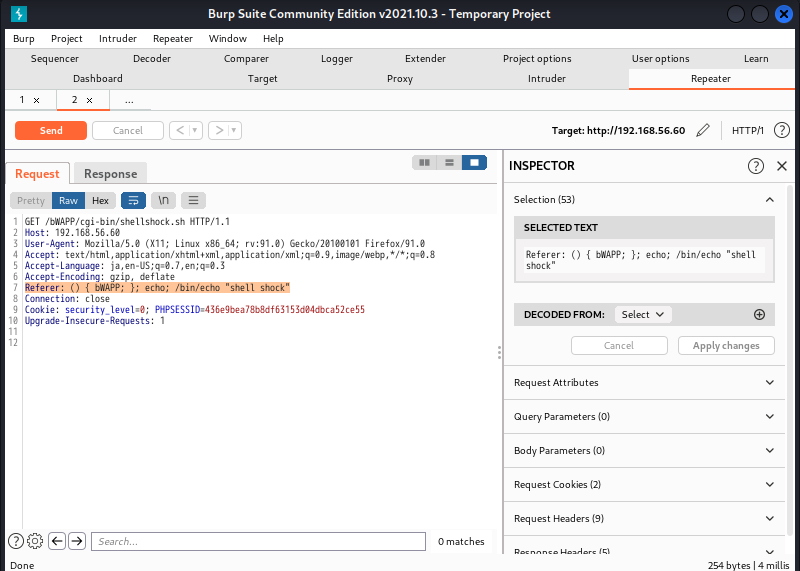Switch to Raw view

coord(68,201)
